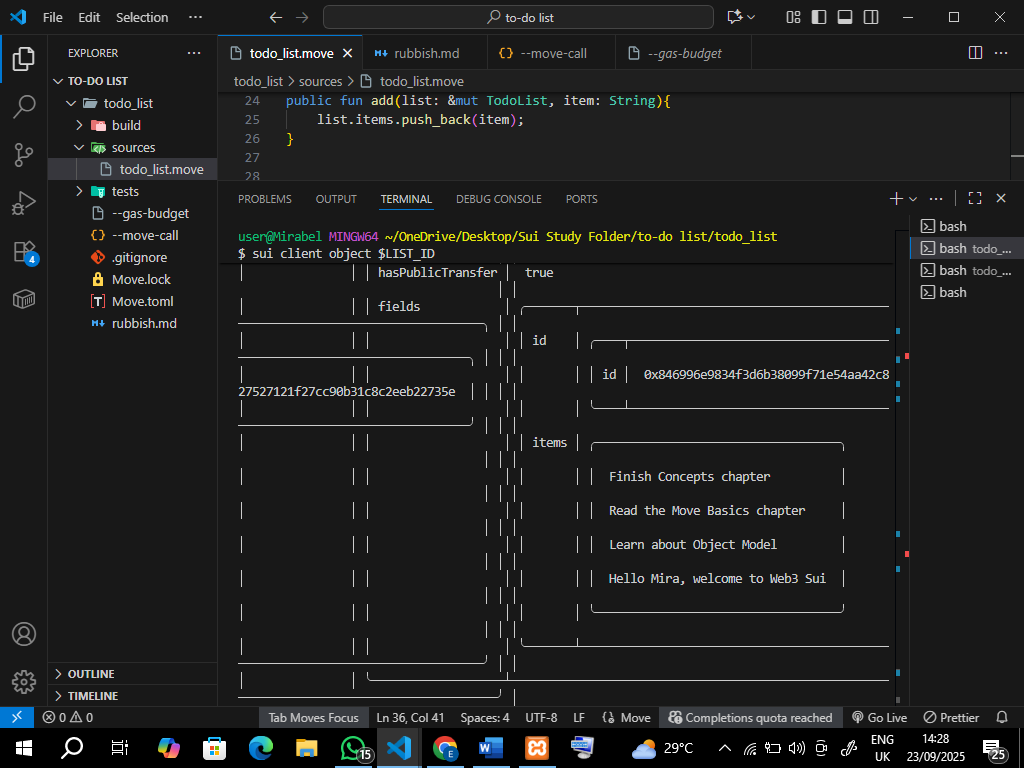This screenshot has width=1024, height=768.
Task: Open the Accounts menu in activity bar
Action: [24, 634]
